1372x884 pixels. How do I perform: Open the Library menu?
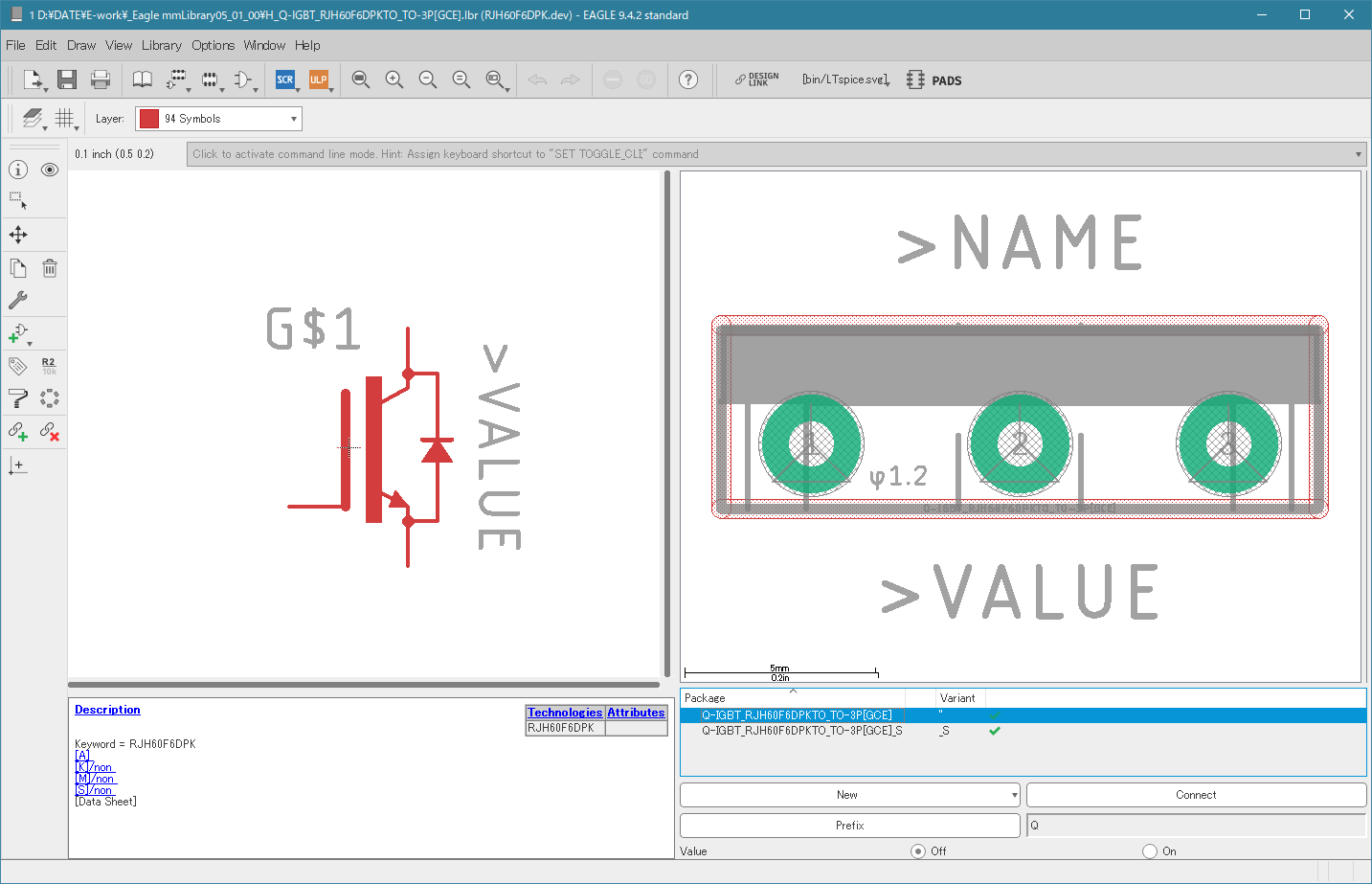(x=162, y=45)
